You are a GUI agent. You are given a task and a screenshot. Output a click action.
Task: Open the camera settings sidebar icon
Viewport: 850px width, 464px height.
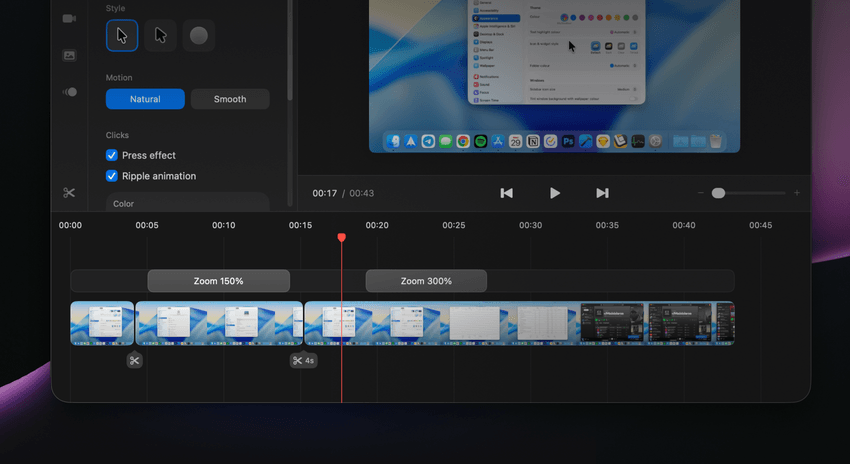click(x=69, y=18)
